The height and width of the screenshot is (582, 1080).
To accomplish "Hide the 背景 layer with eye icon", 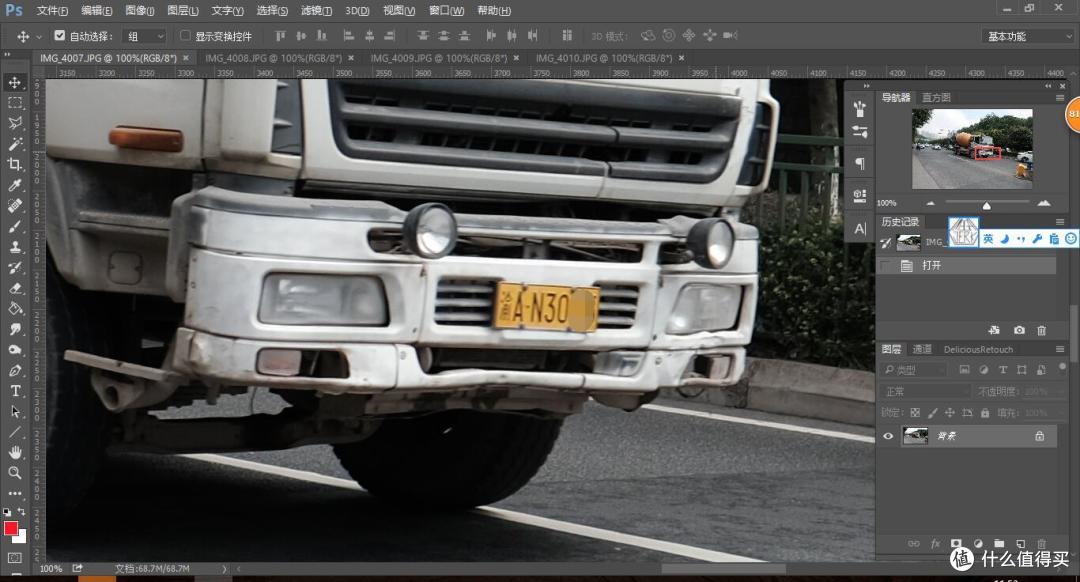I will [x=888, y=436].
